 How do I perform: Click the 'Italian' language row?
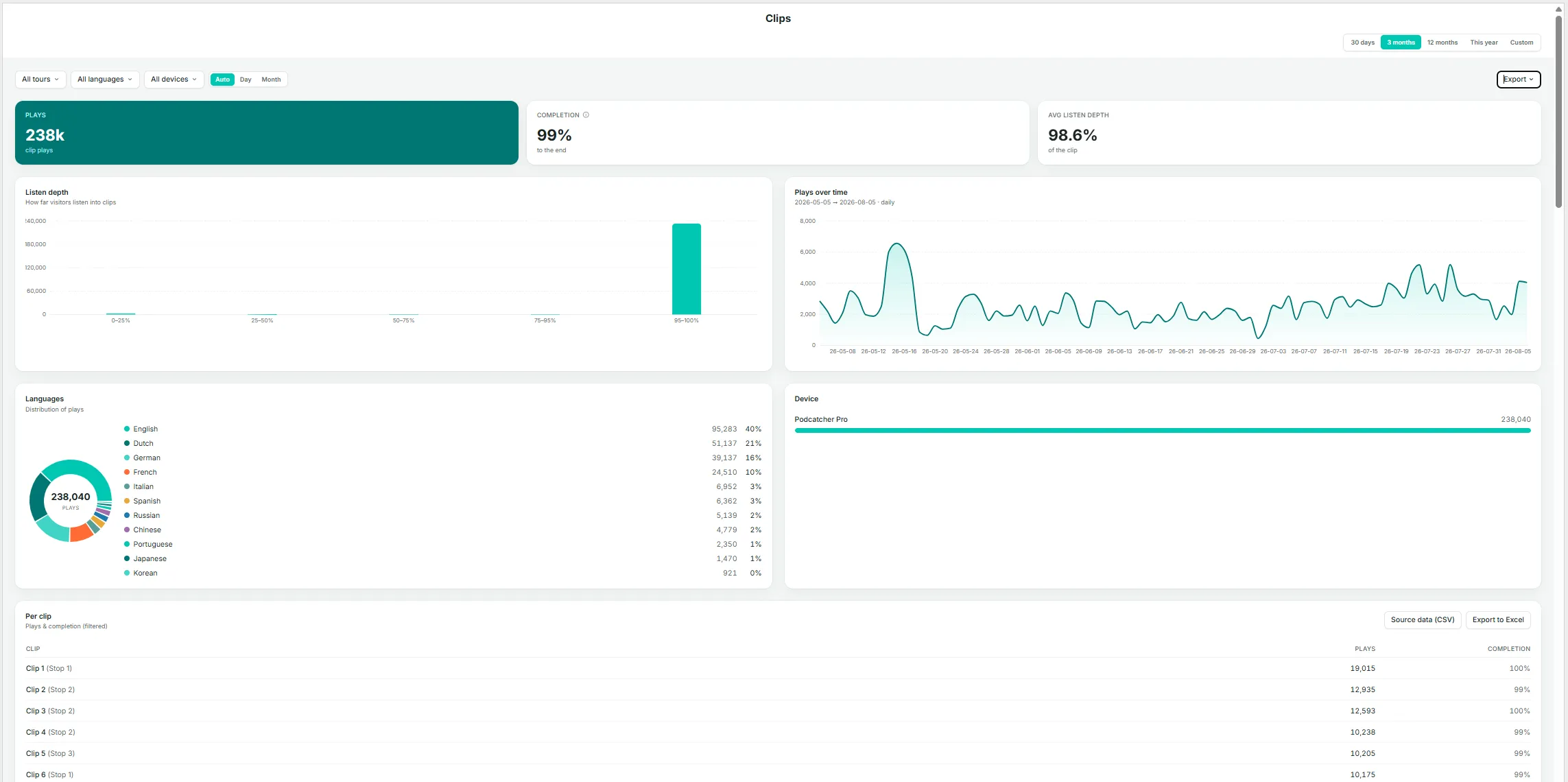pyautogui.click(x=442, y=487)
